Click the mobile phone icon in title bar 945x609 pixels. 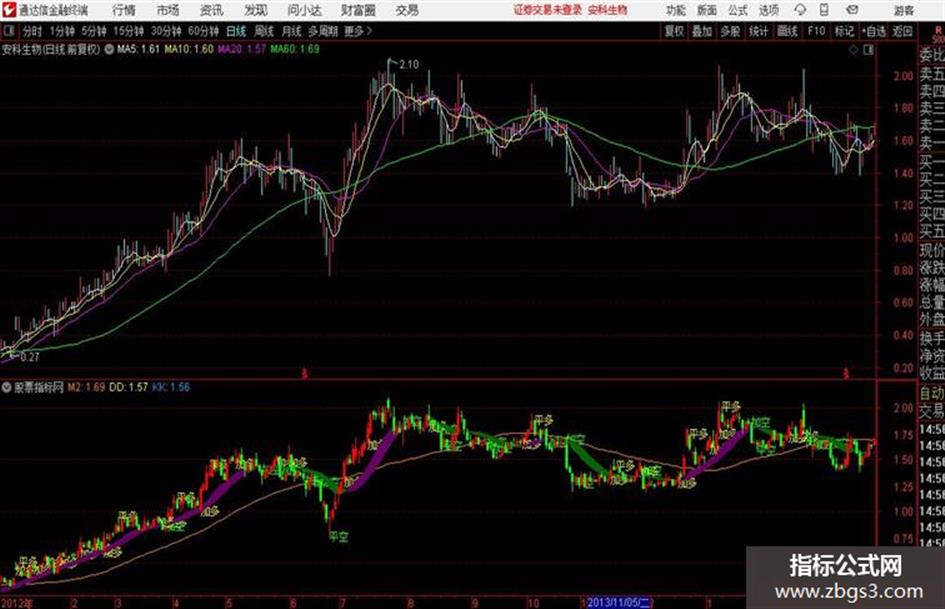(x=824, y=10)
